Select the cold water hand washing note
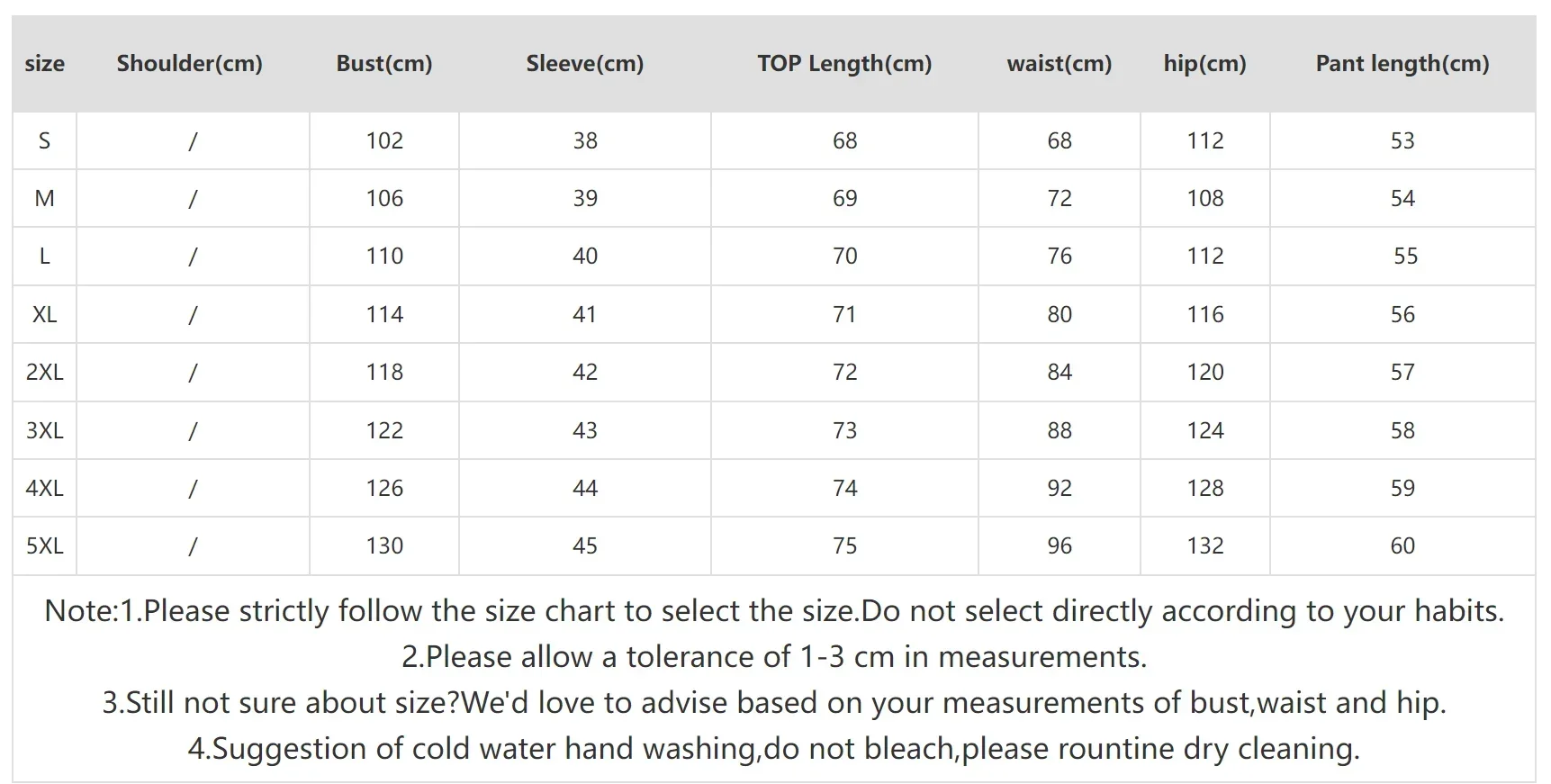 (774, 749)
